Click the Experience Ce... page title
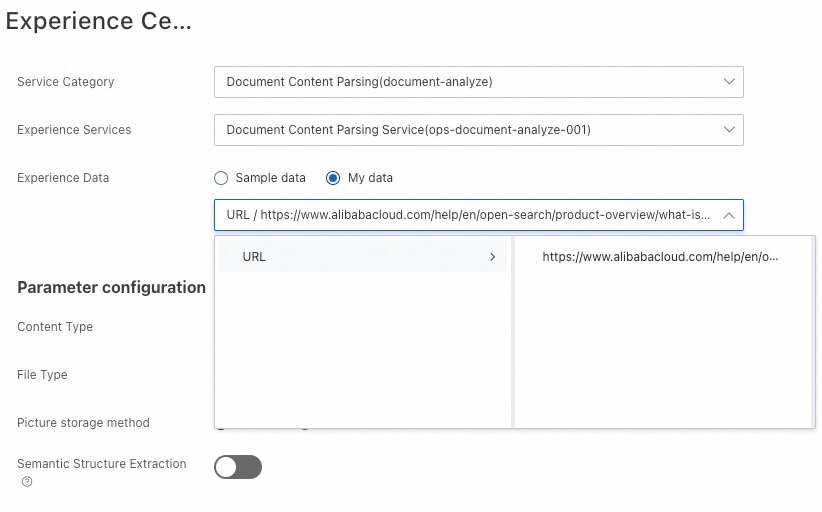 (x=98, y=21)
